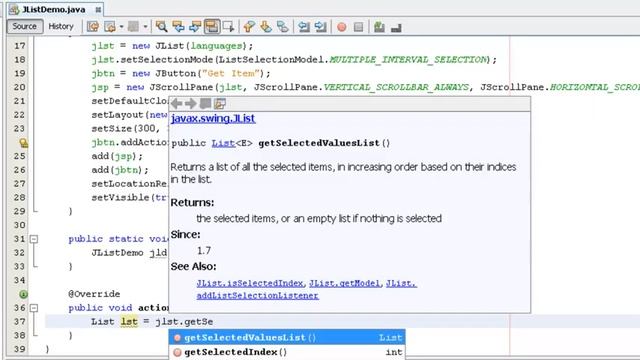Viewport: 640px width, 360px height.
Task: Click the override annotation glyph at line 35
Action: tap(24, 294)
